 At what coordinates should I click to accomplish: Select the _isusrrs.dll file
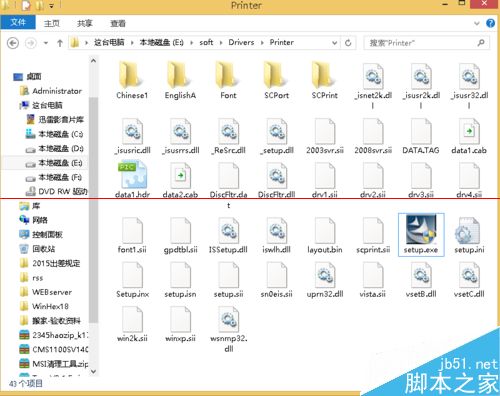(x=180, y=136)
